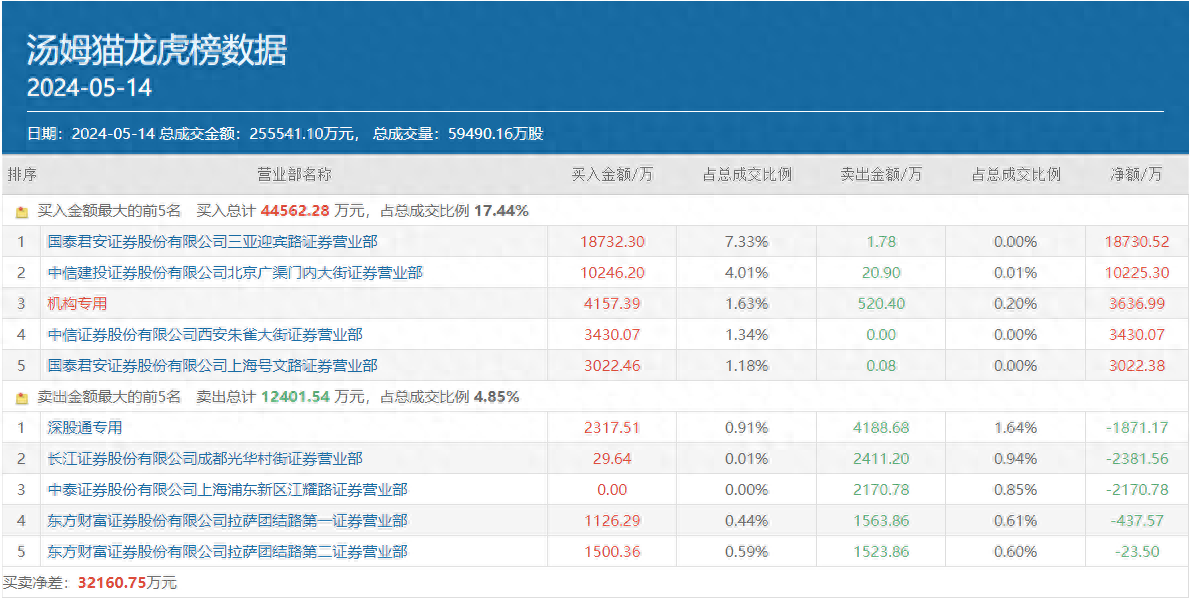The width and height of the screenshot is (1190, 600).
Task: Click net amount 18730.52
Action: 1136,242
